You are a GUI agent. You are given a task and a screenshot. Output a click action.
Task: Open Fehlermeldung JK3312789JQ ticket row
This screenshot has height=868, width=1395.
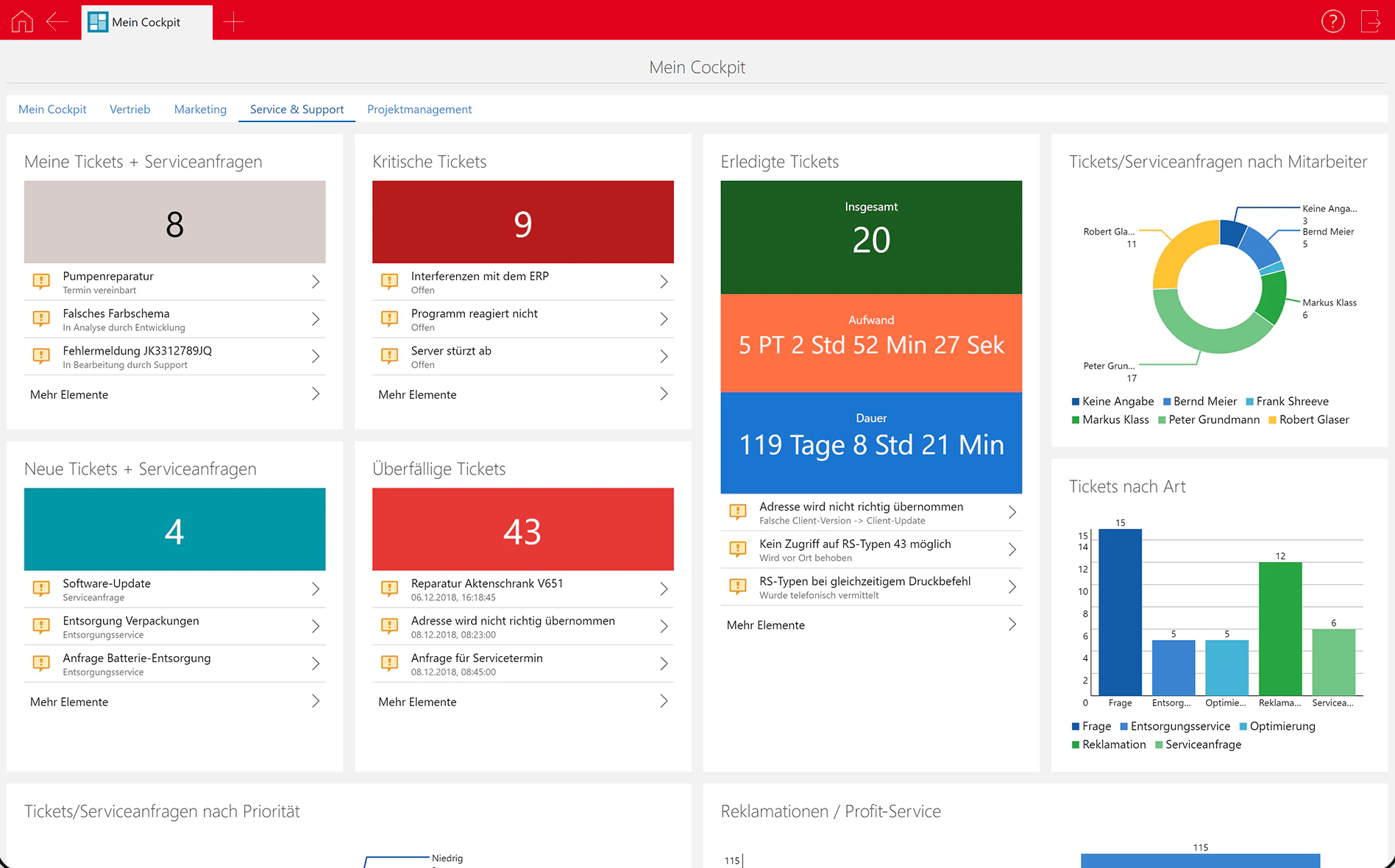tap(174, 357)
